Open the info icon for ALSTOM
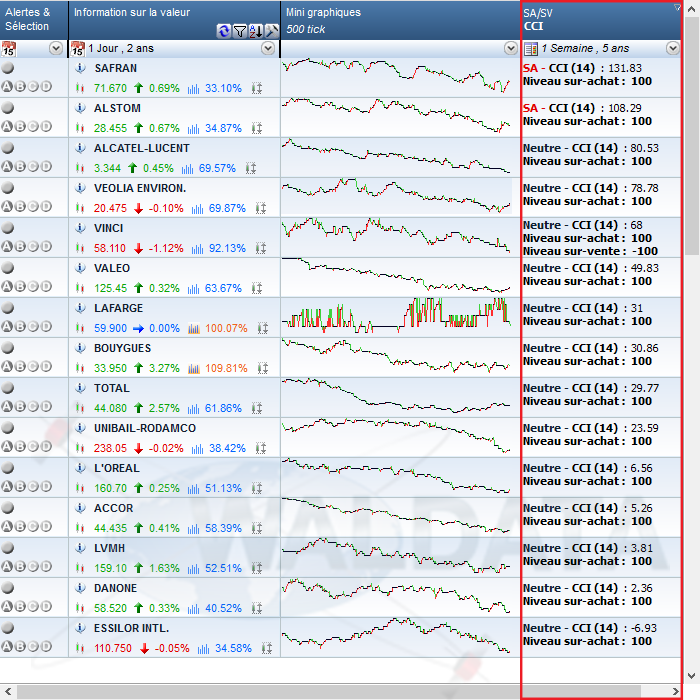Image resolution: width=700 pixels, height=700 pixels. coord(80,108)
